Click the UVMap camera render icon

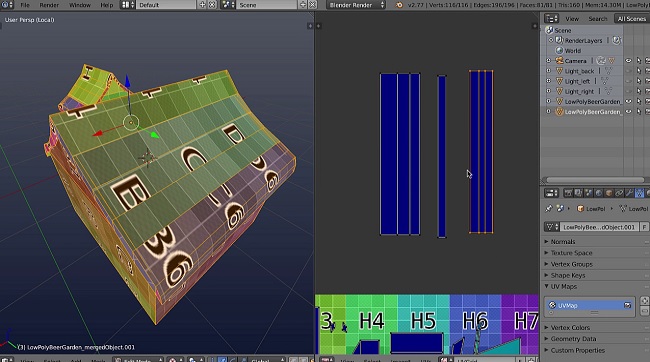point(627,306)
